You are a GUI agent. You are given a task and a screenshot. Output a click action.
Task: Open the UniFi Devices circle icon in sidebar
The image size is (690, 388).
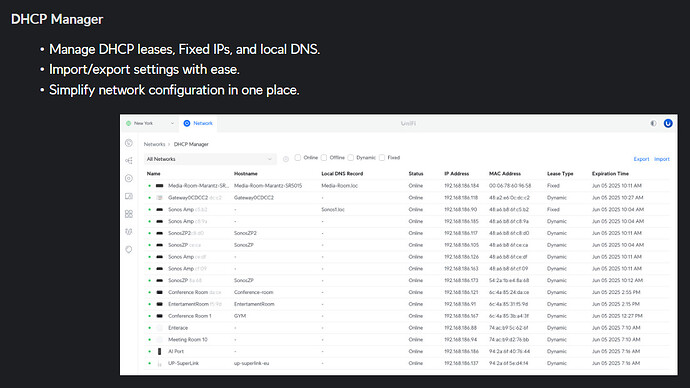(128, 178)
